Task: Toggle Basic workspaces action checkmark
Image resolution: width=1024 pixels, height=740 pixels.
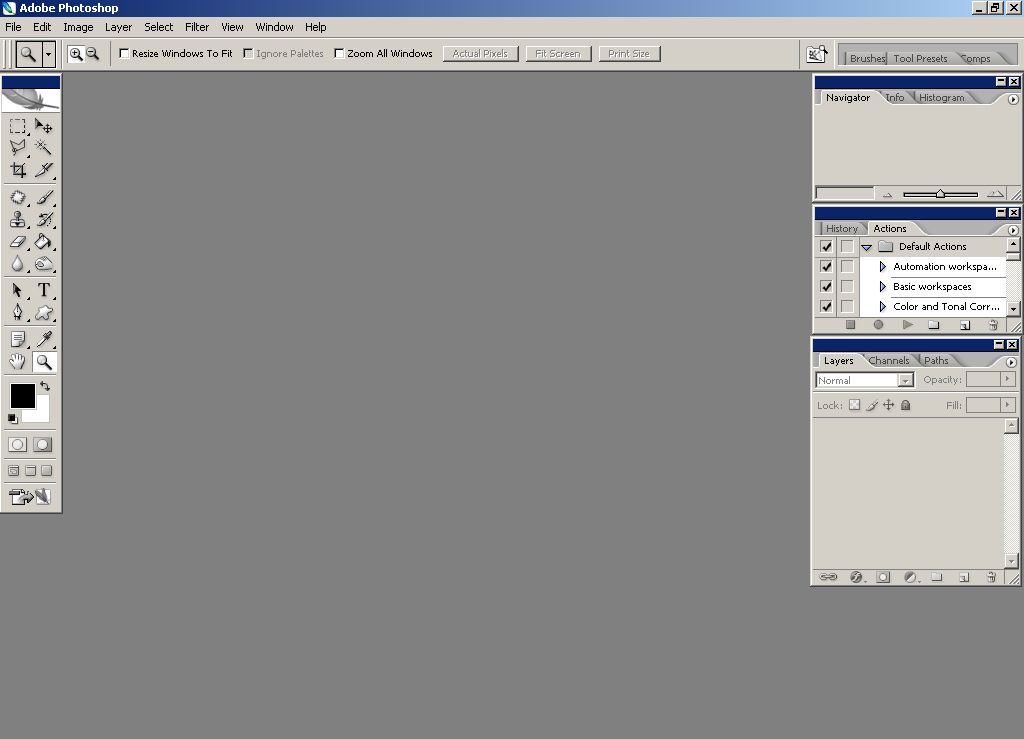Action: [x=826, y=287]
